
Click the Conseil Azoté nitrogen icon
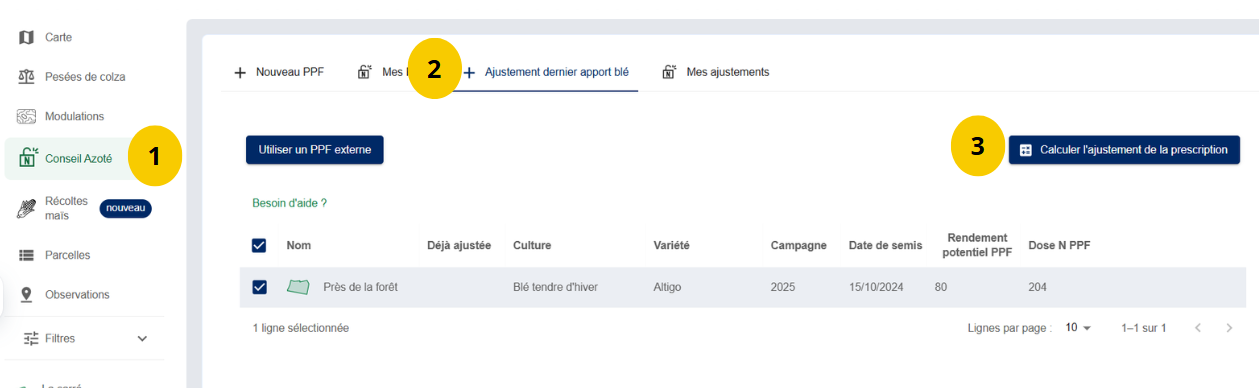[x=28, y=157]
